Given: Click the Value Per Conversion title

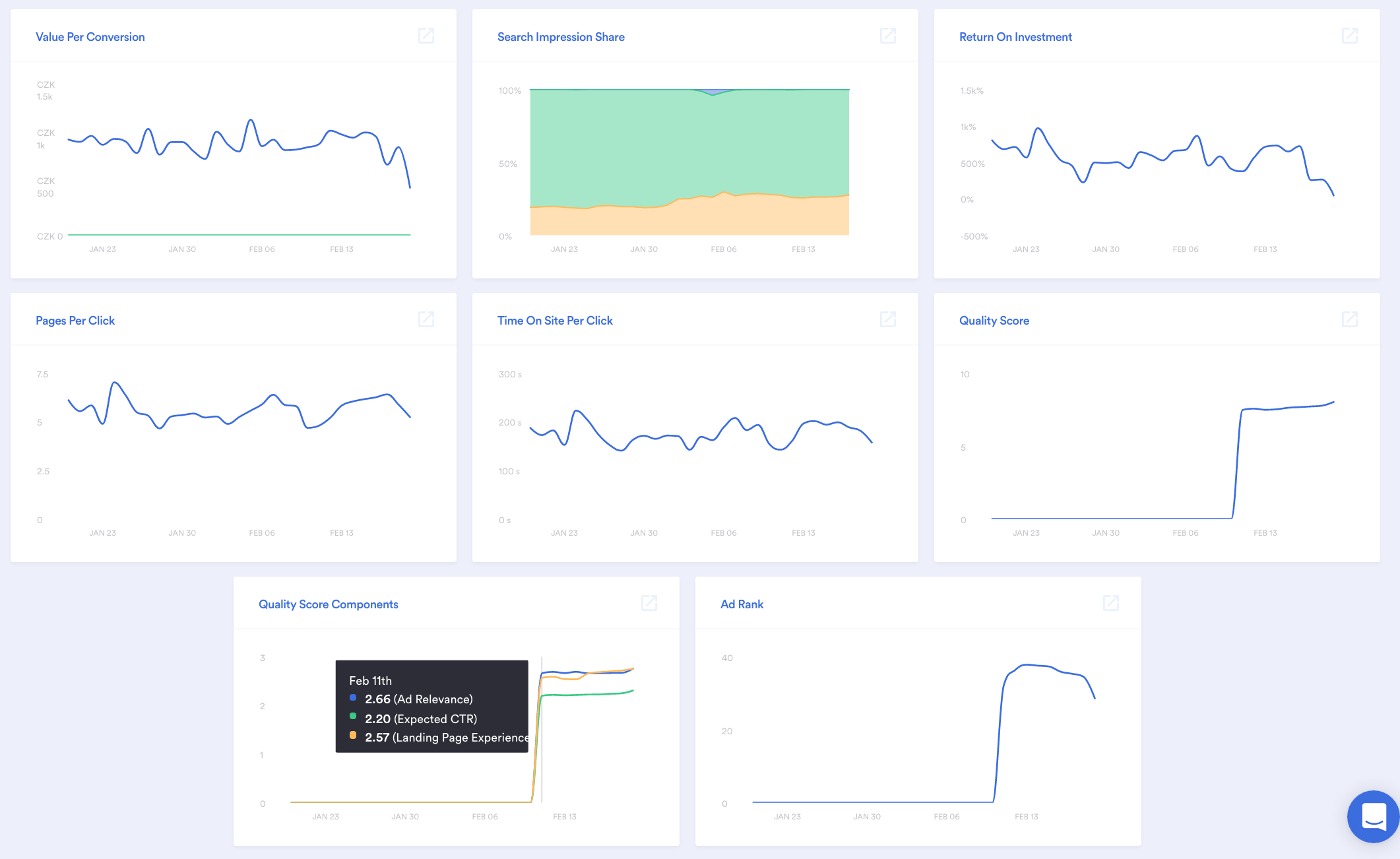Looking at the screenshot, I should (x=90, y=37).
